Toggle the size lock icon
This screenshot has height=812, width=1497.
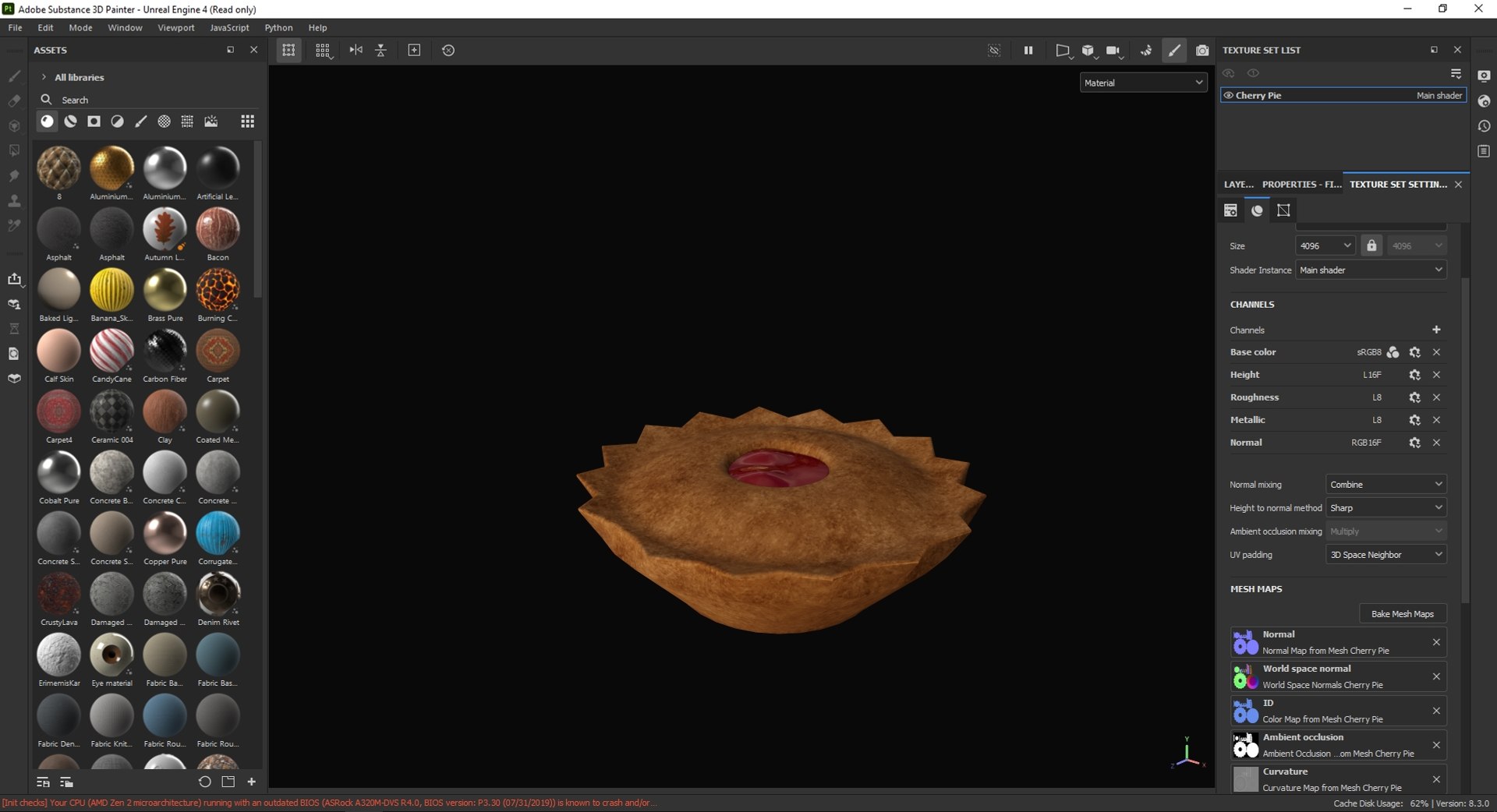coord(1371,245)
